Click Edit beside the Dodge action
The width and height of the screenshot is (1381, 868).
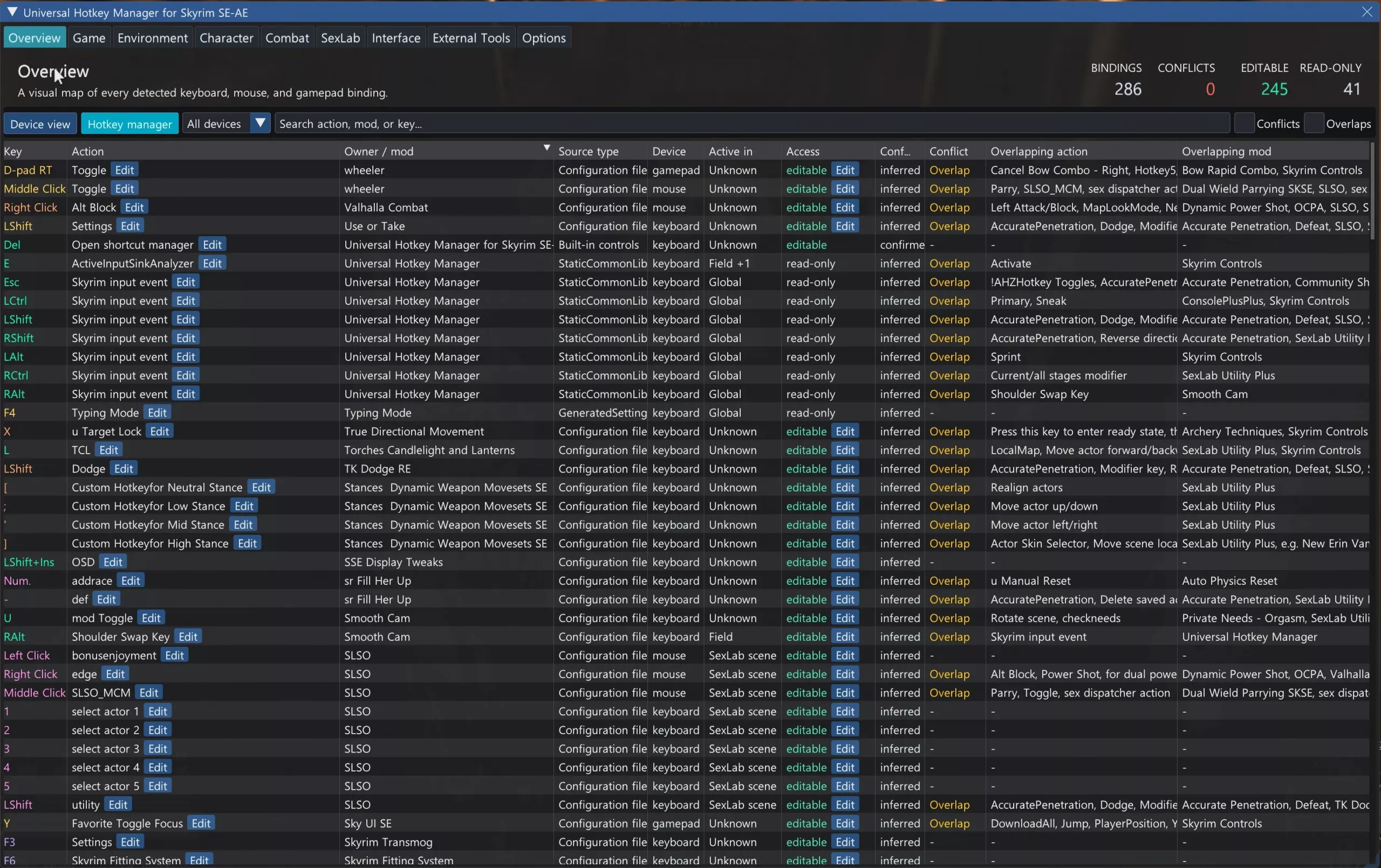click(x=124, y=469)
